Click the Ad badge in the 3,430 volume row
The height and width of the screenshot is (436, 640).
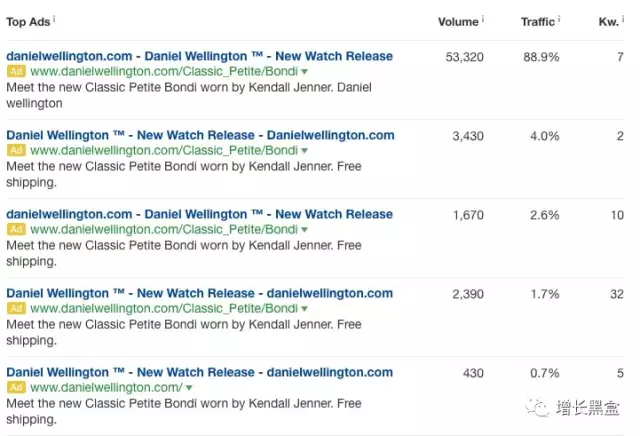click(x=16, y=151)
